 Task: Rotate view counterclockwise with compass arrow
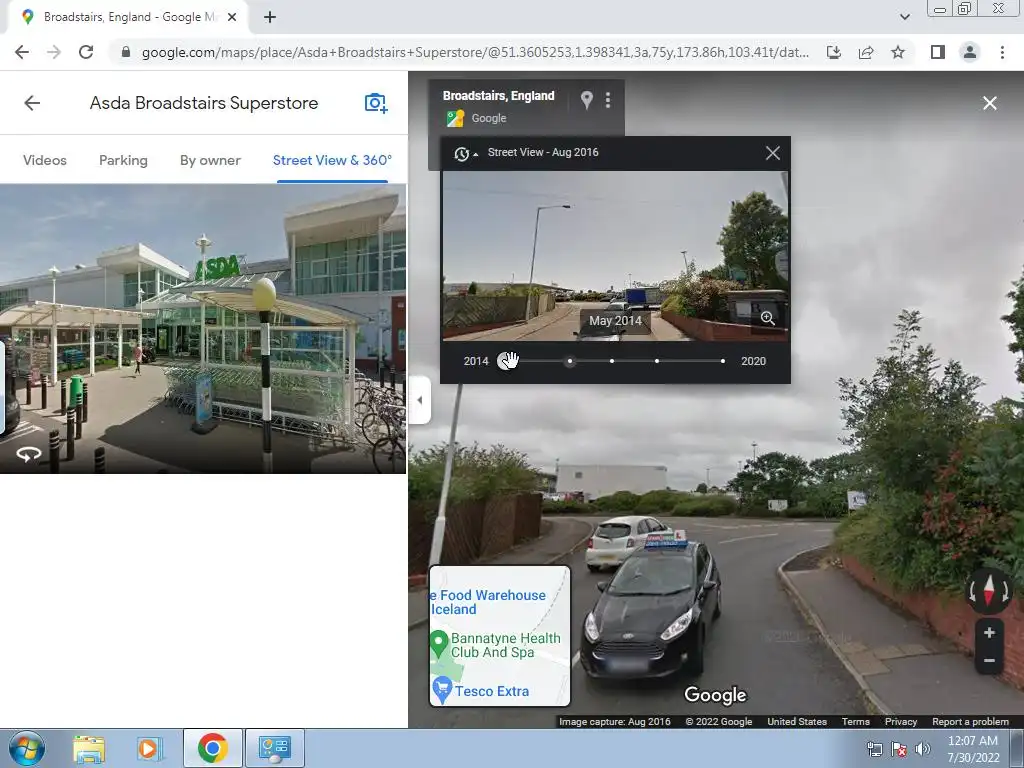[972, 592]
